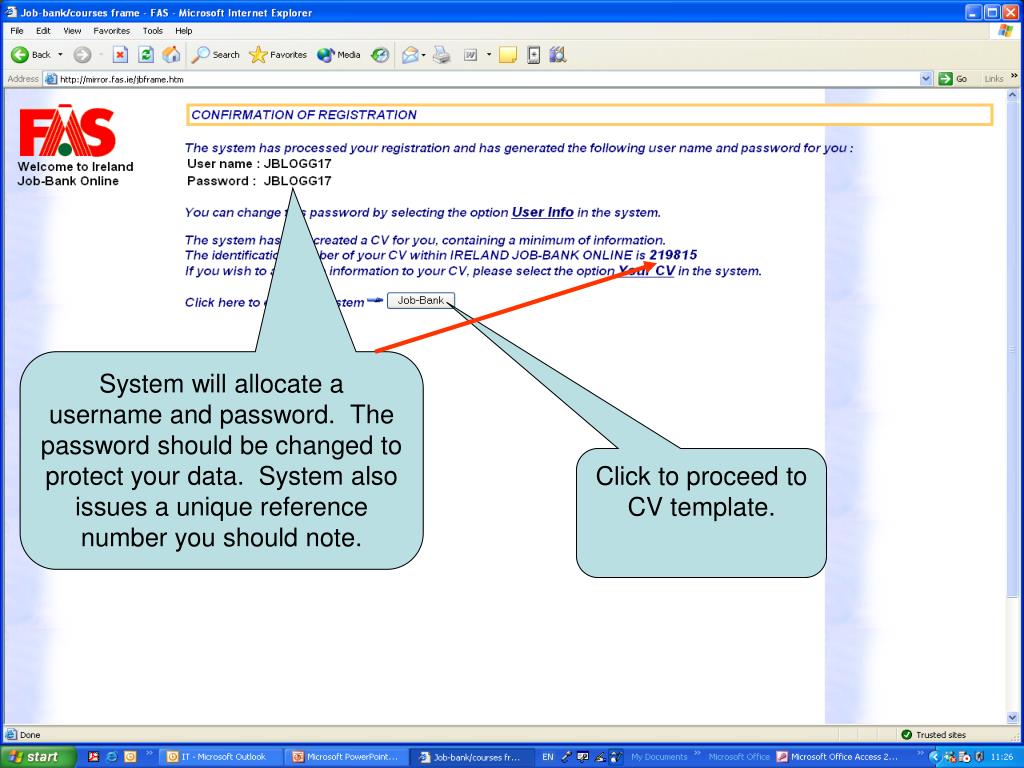
Task: Click the page scrollbar down arrow
Action: (1013, 717)
